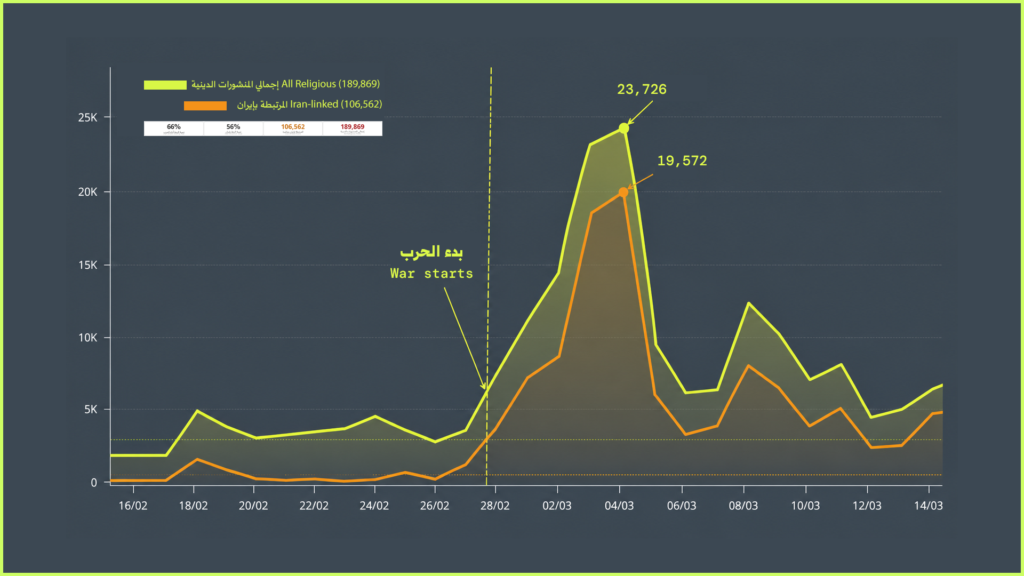Click the orange peak data point marker
The height and width of the screenshot is (576, 1024).
(623, 193)
